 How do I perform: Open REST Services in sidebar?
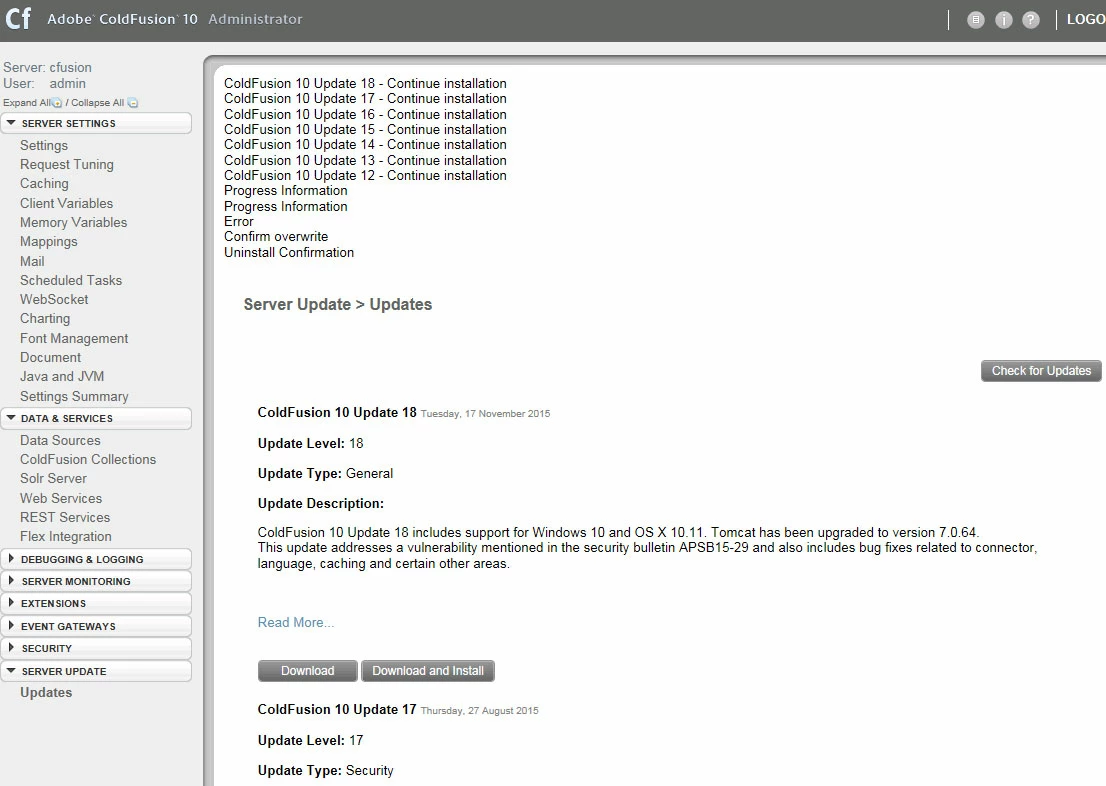click(65, 517)
